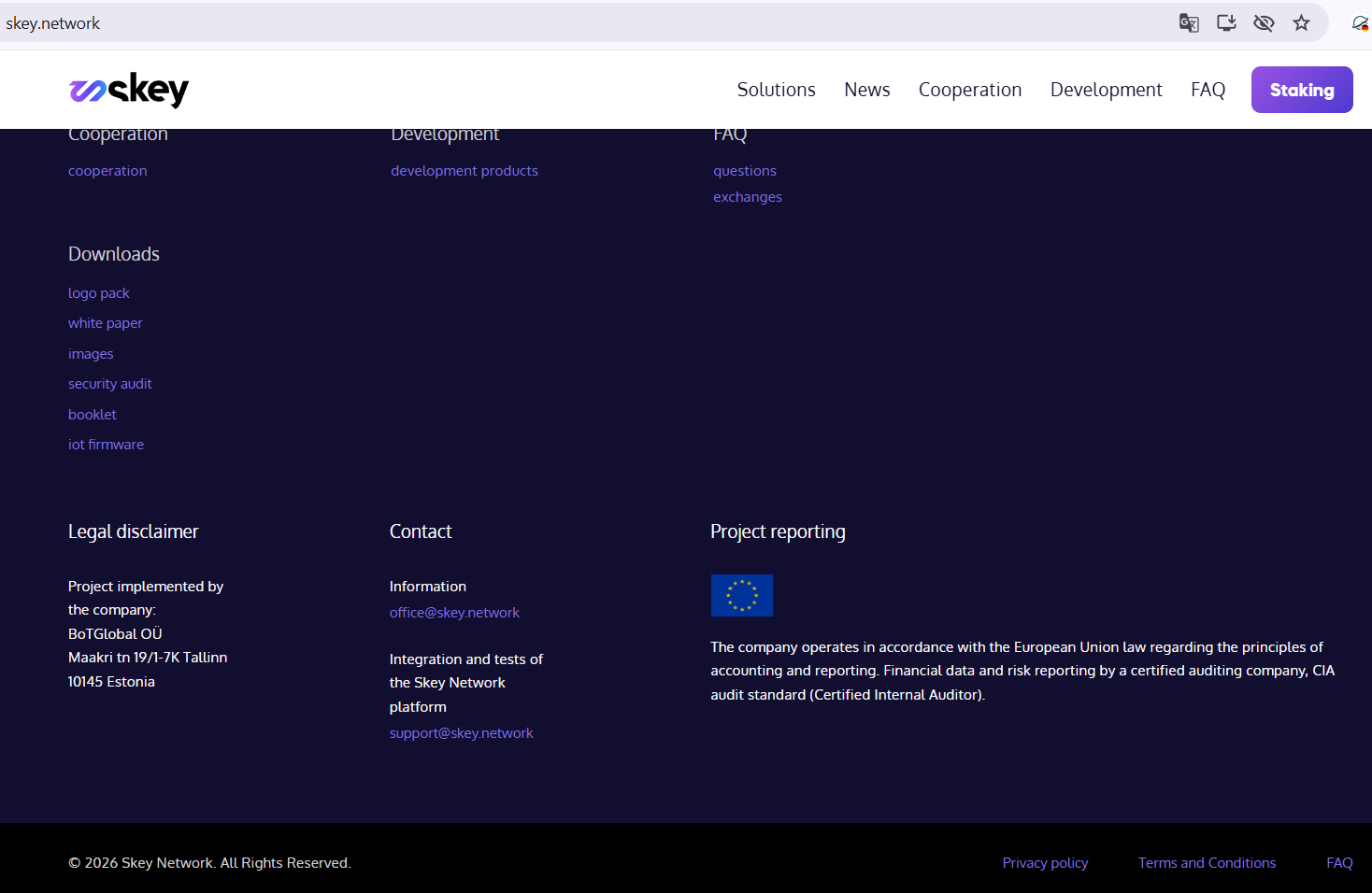This screenshot has height=893, width=1372.
Task: Click the European Union flag image
Action: pyautogui.click(x=742, y=595)
